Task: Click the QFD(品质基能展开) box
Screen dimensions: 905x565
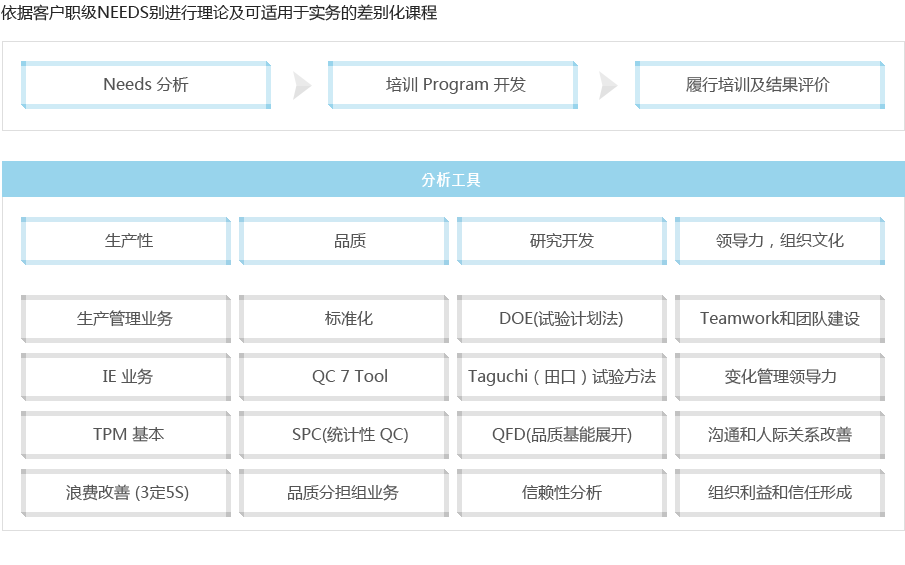Action: point(562,435)
